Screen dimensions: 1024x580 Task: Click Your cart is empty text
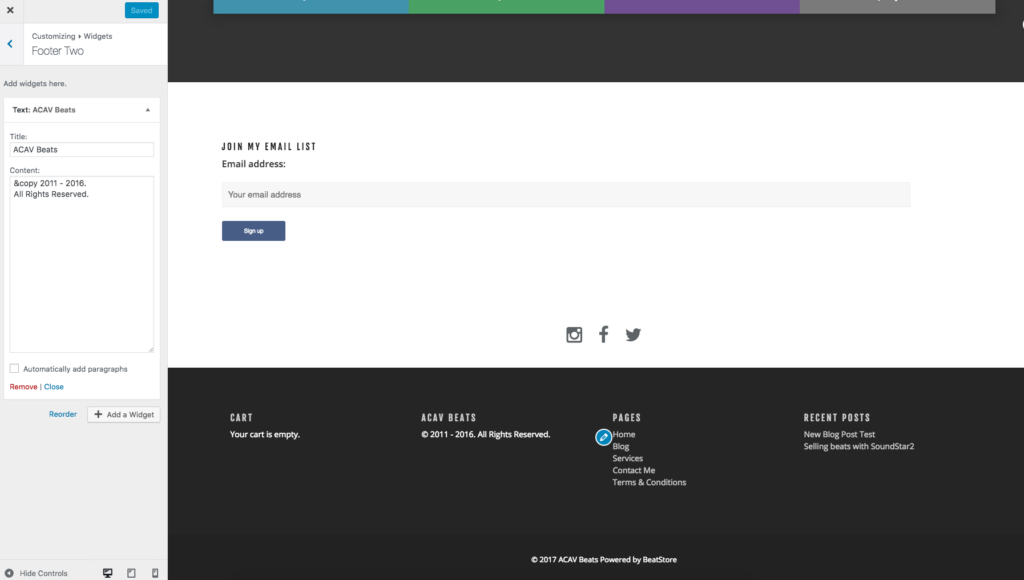point(264,434)
